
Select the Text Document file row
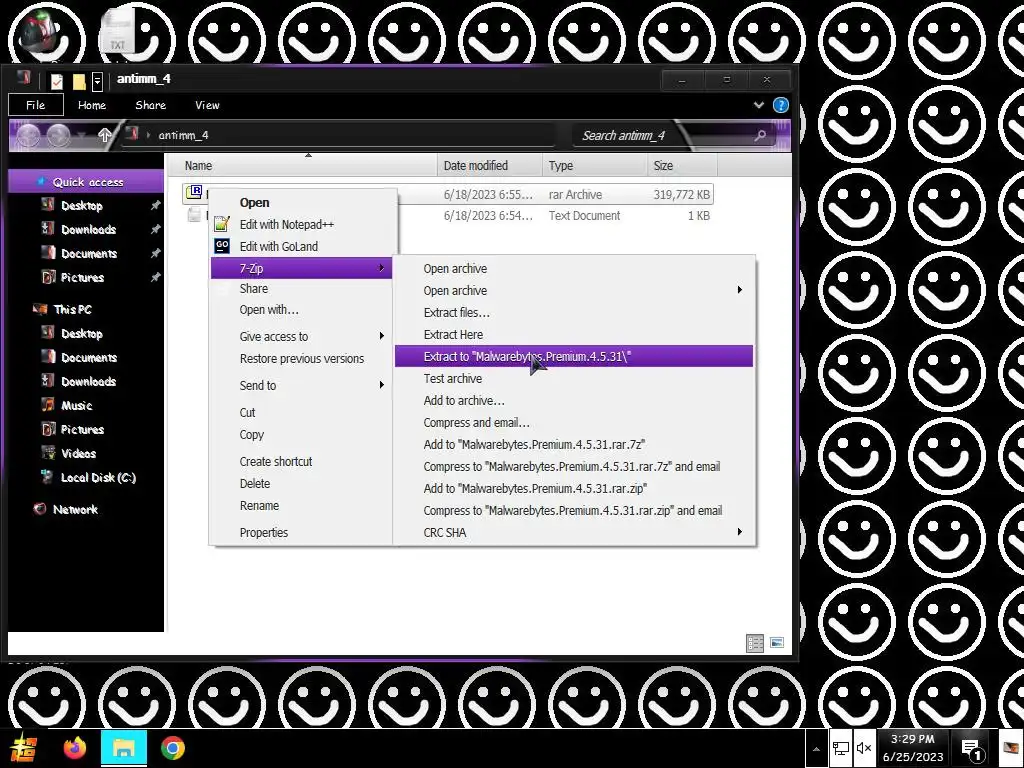coord(447,216)
